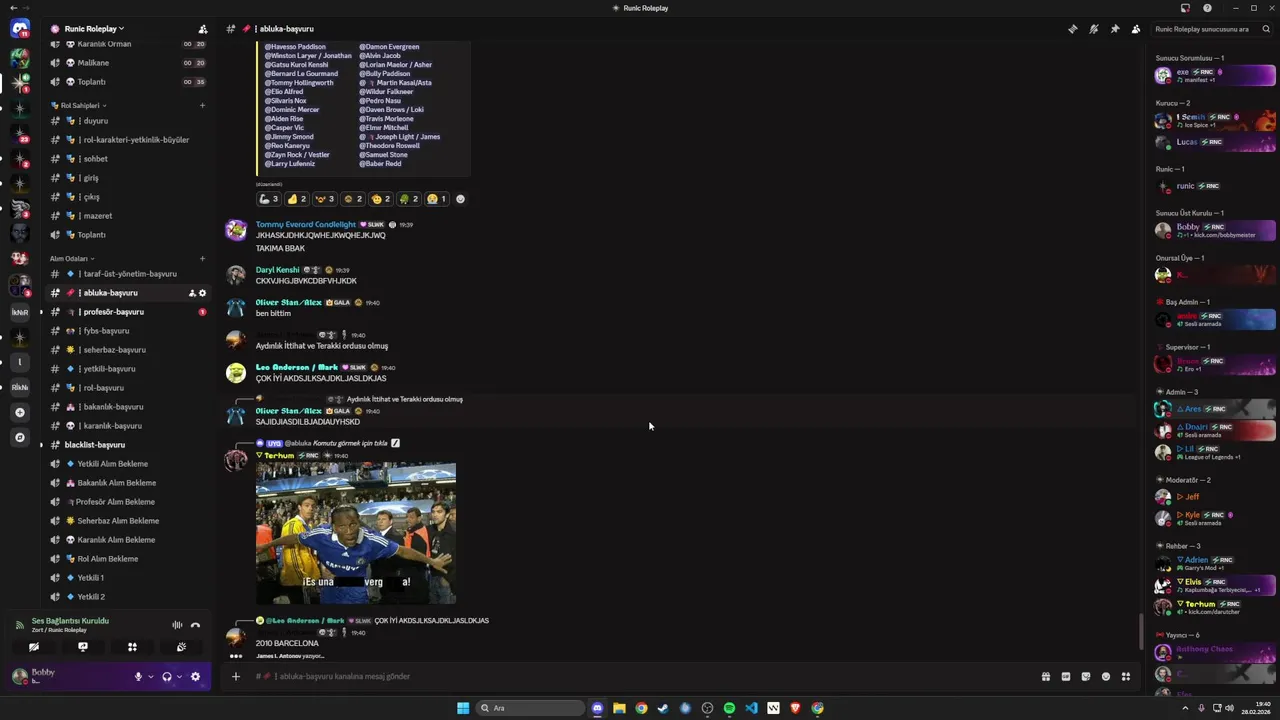Viewport: 1280px width, 720px height.
Task: Add reaction with the smiley button after reactions
Action: point(460,199)
